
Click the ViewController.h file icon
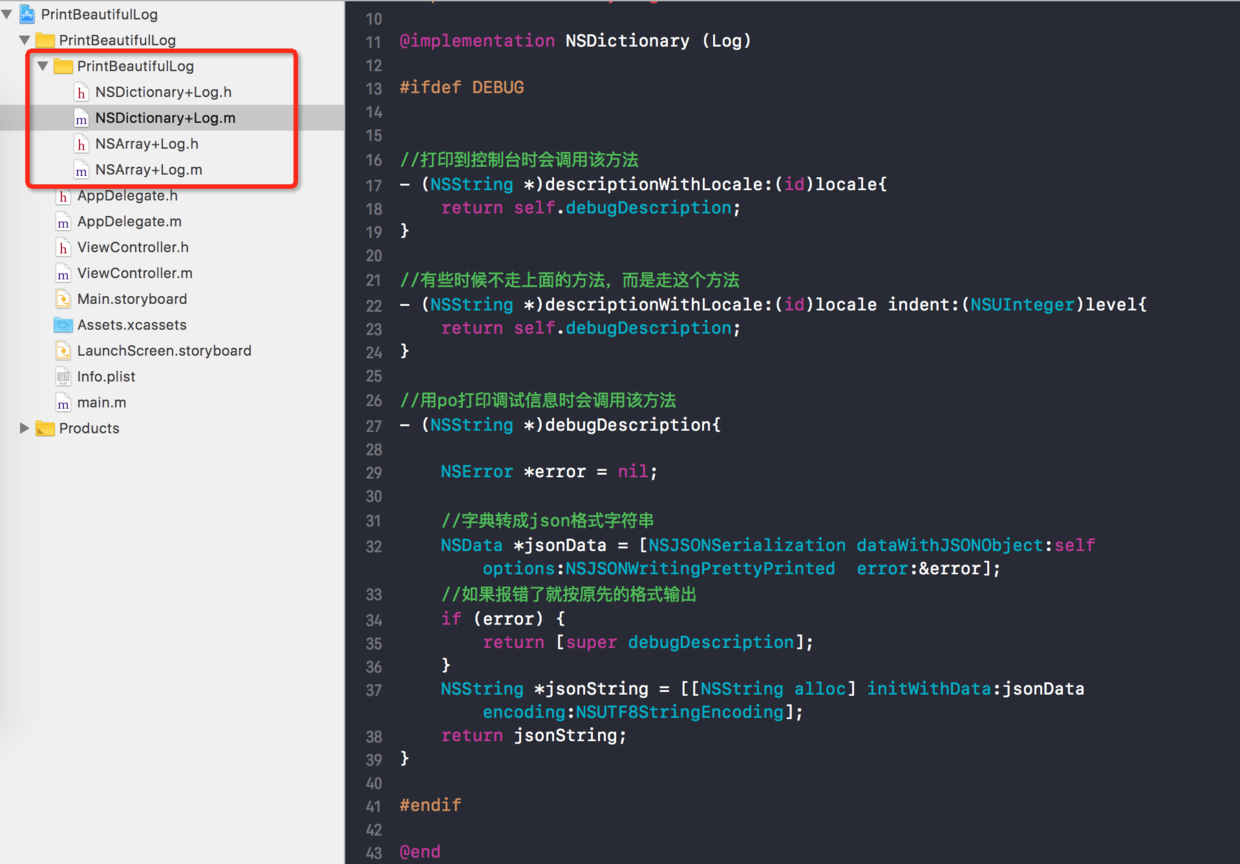click(x=63, y=247)
